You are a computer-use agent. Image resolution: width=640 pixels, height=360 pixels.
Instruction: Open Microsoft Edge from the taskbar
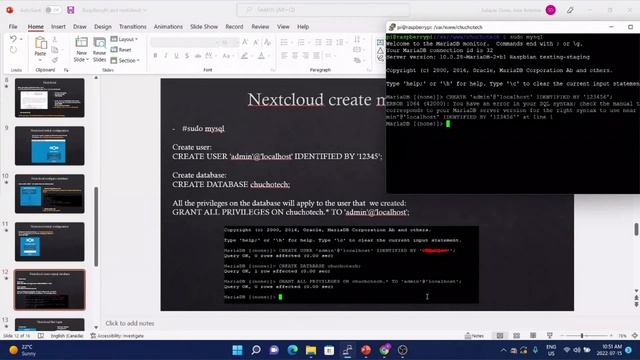[292, 350]
